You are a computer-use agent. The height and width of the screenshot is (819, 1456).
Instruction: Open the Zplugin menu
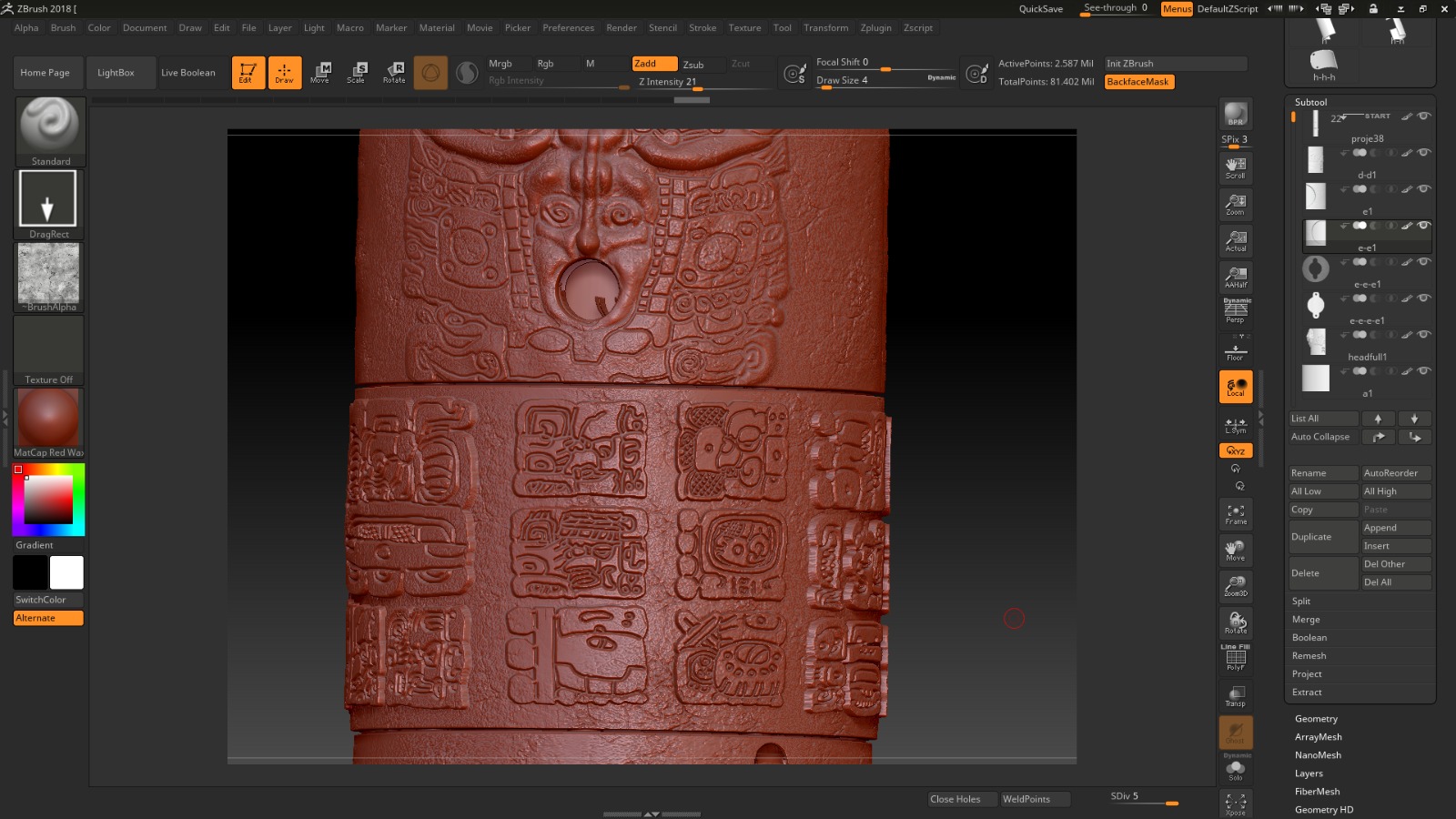875,28
